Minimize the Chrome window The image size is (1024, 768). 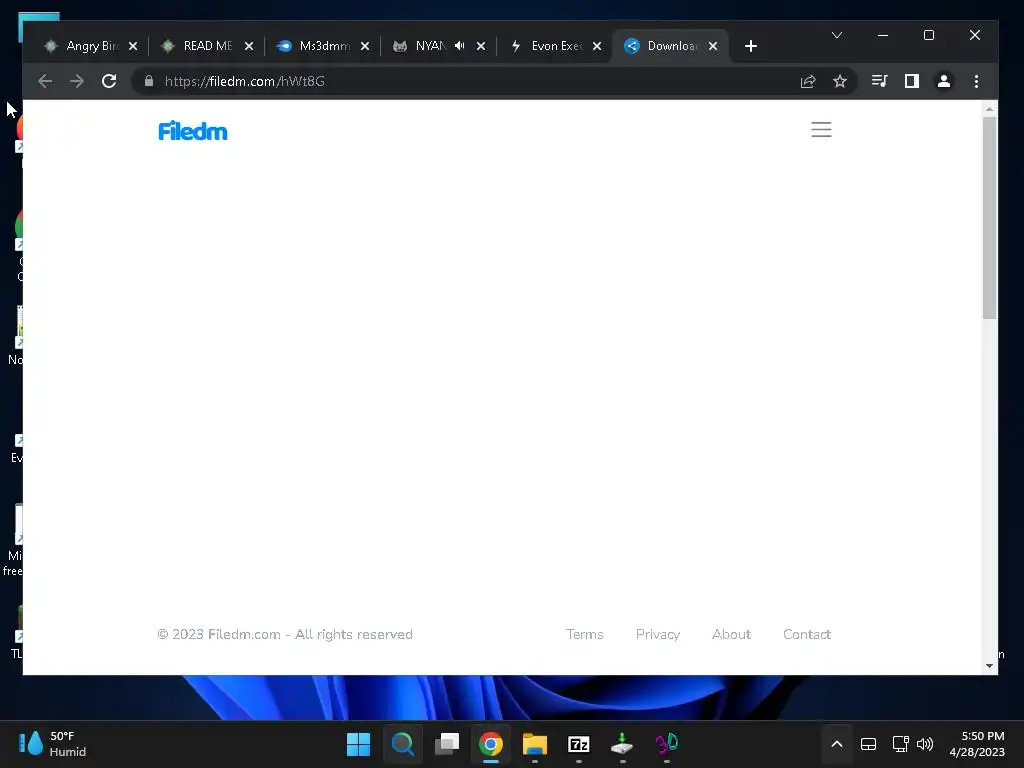point(883,35)
